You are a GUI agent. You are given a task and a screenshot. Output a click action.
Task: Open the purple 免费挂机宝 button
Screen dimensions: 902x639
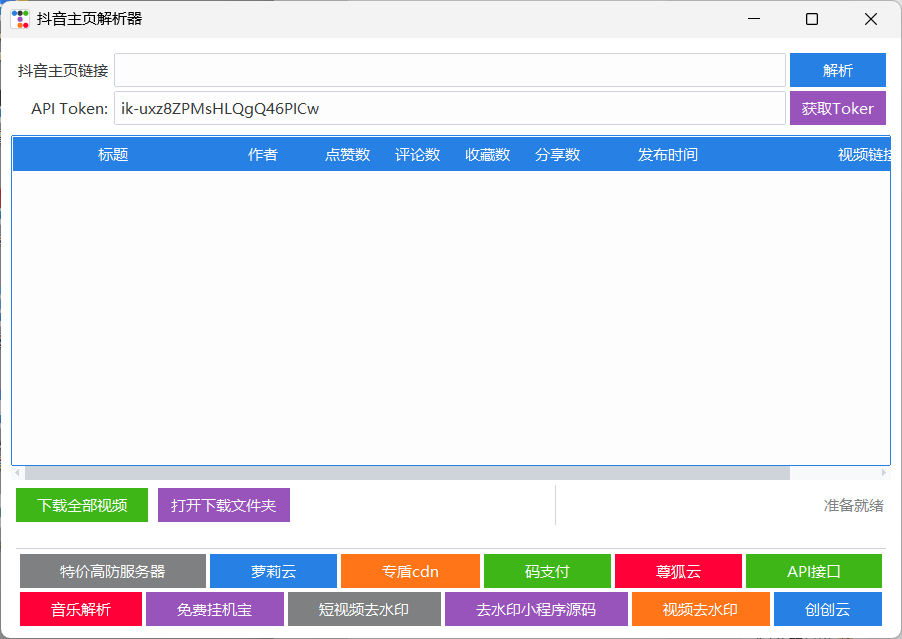click(x=215, y=609)
